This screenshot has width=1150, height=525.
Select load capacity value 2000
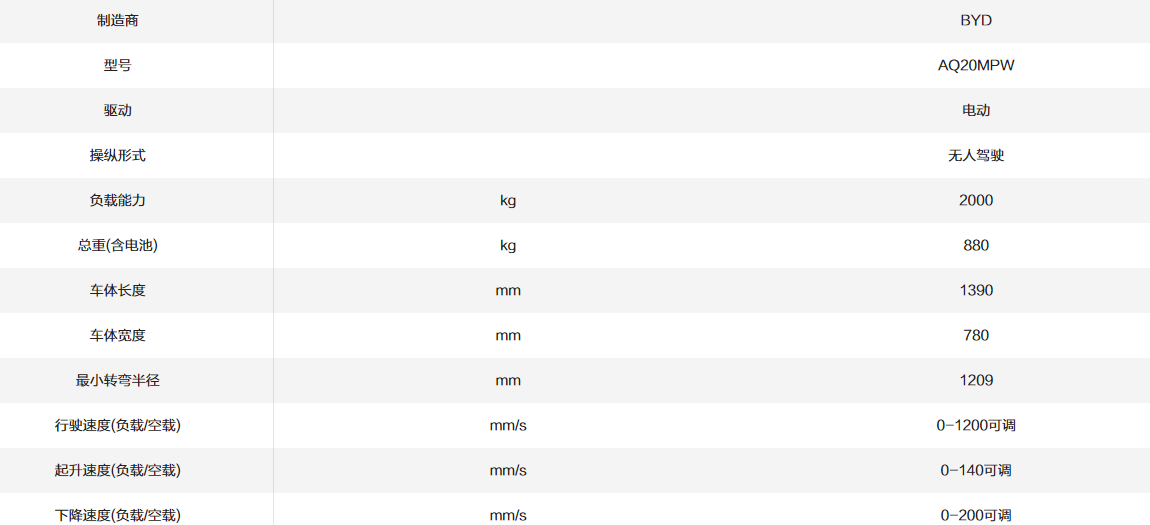point(975,200)
